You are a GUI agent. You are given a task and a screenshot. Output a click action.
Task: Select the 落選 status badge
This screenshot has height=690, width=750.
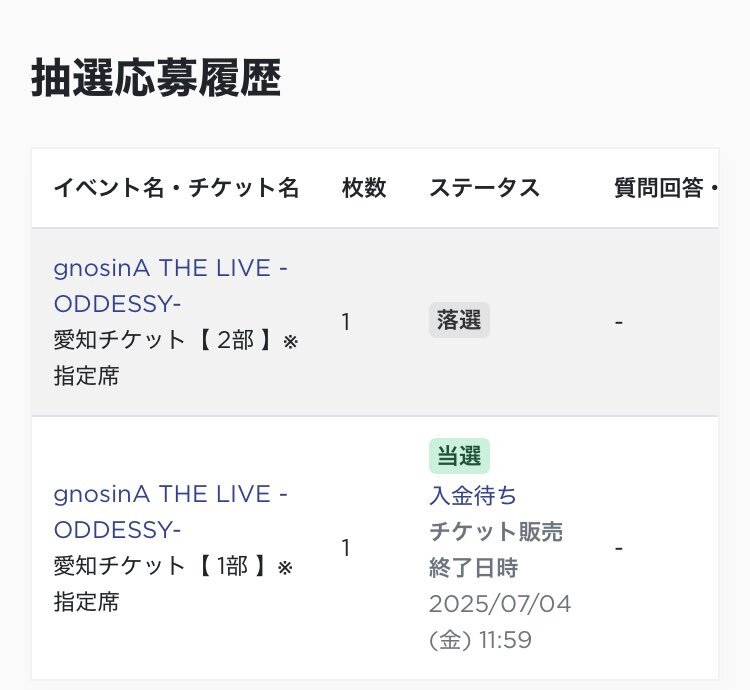point(459,320)
